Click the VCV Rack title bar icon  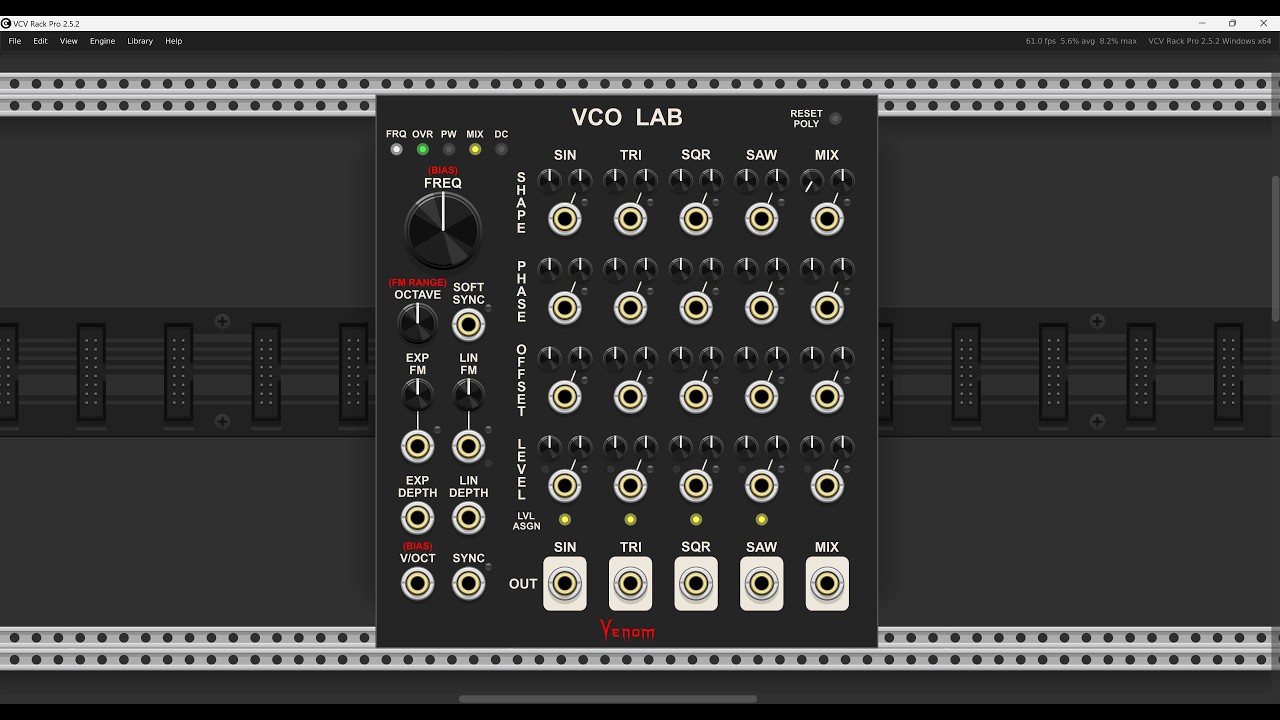tap(6, 23)
